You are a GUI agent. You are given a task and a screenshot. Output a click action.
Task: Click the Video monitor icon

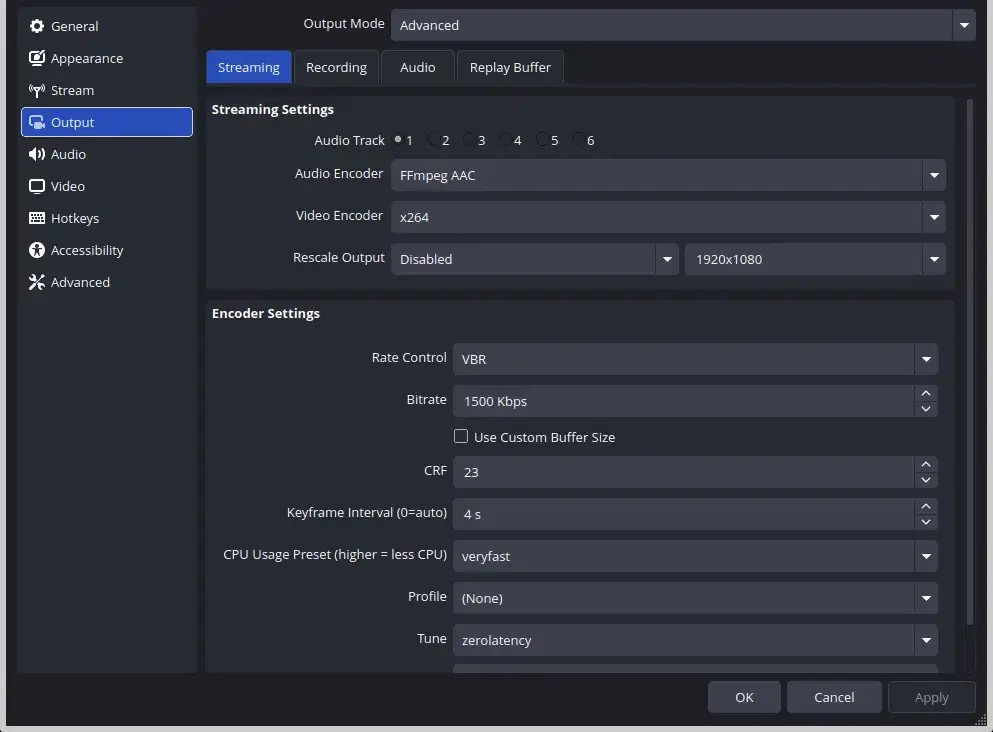(x=37, y=186)
